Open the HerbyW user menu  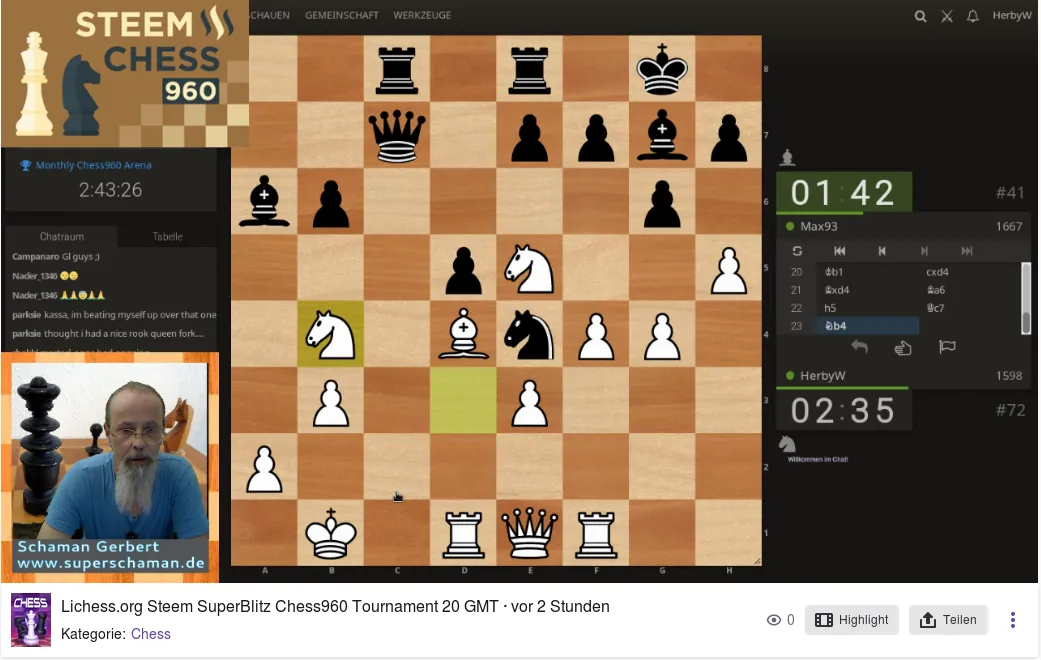click(x=1012, y=15)
